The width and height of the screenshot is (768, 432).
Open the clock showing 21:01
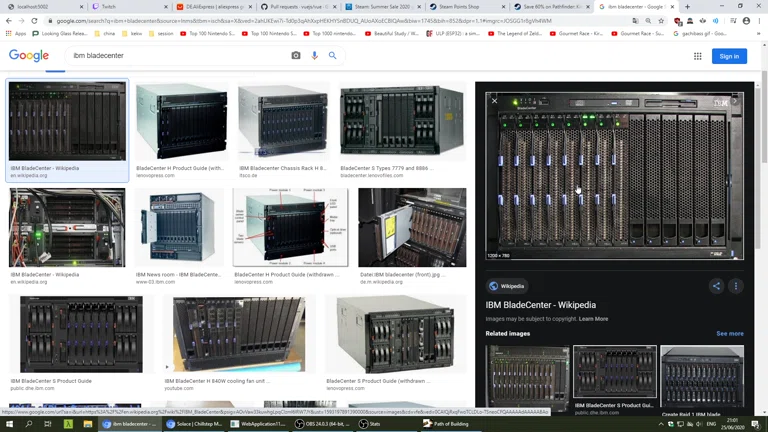(733, 424)
